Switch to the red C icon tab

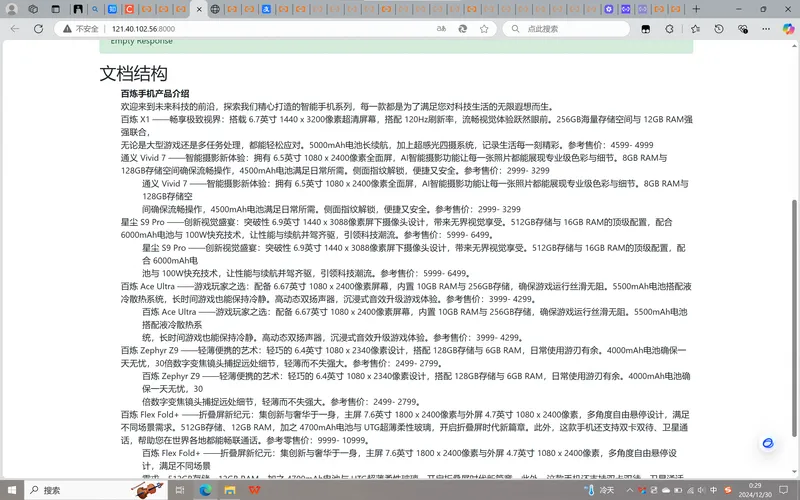click(130, 9)
